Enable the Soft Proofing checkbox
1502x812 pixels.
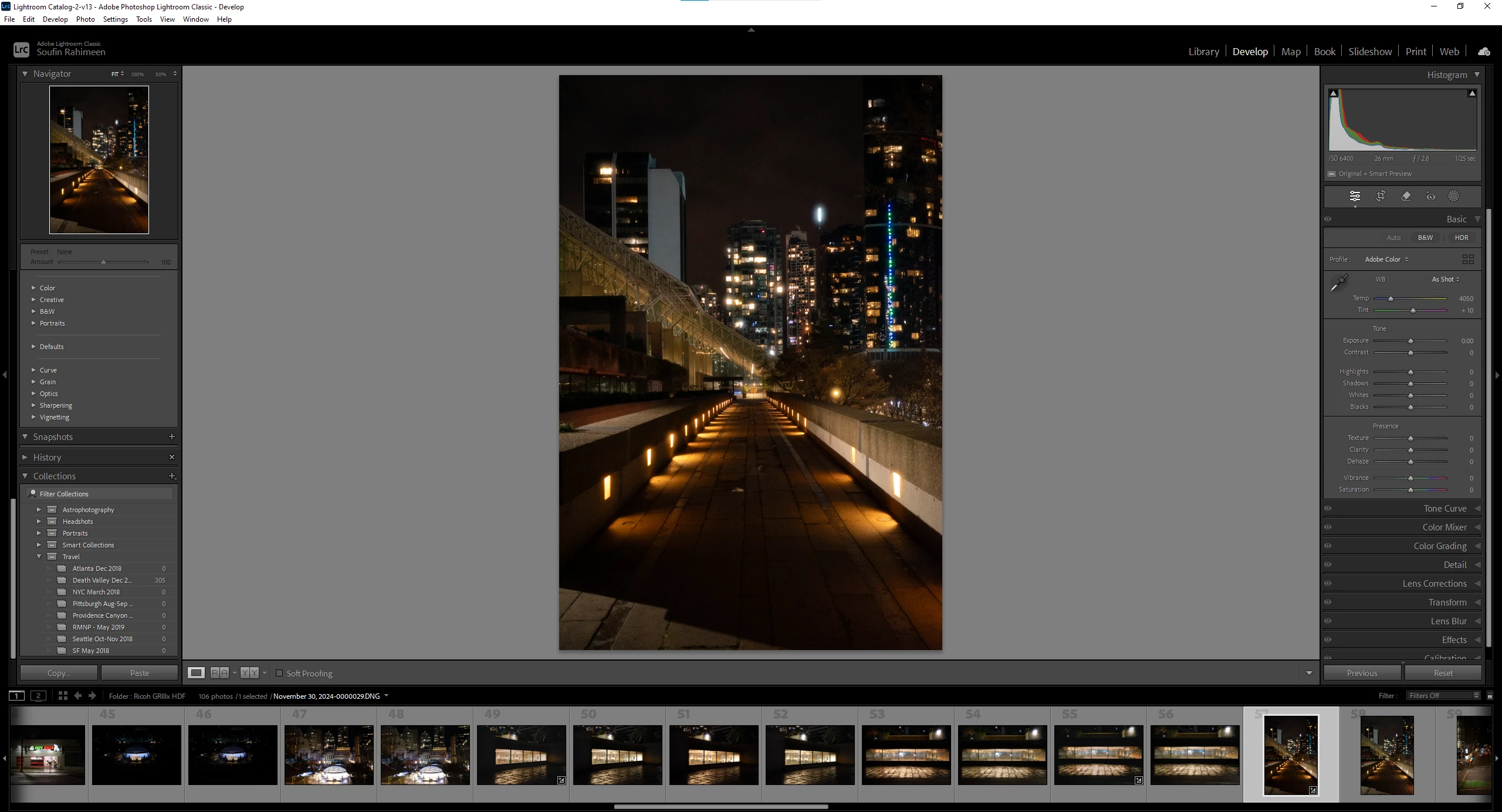279,673
